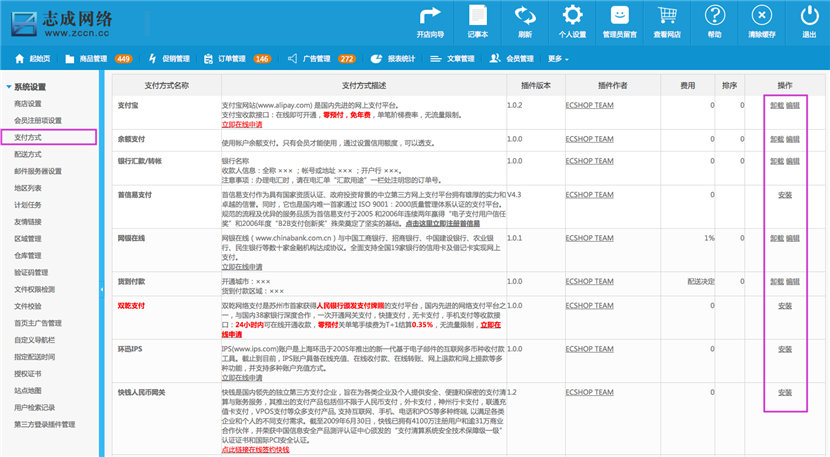Click the 点击这里立即注册首信易 link

(443, 223)
